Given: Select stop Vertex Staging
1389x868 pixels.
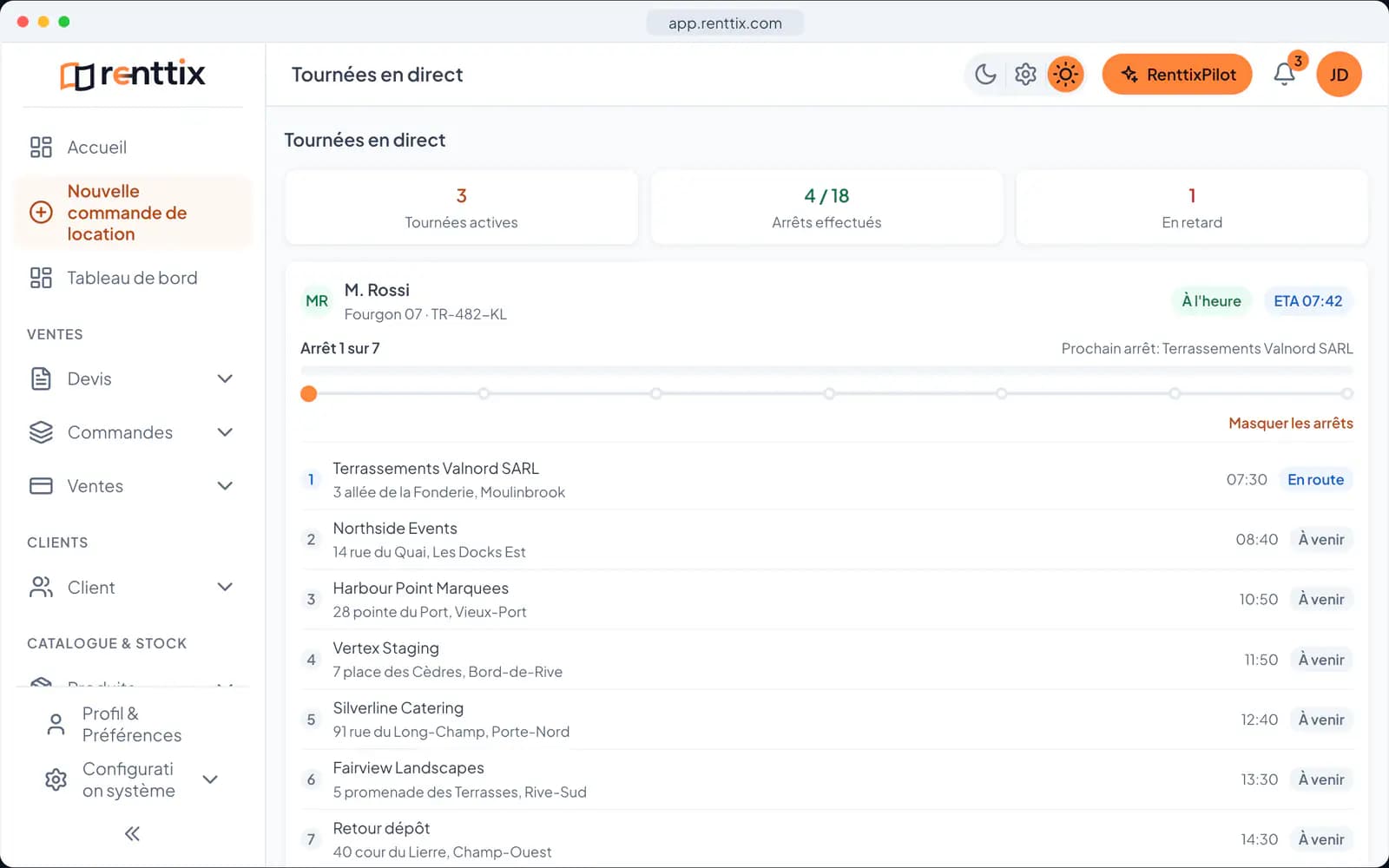Looking at the screenshot, I should (826, 660).
